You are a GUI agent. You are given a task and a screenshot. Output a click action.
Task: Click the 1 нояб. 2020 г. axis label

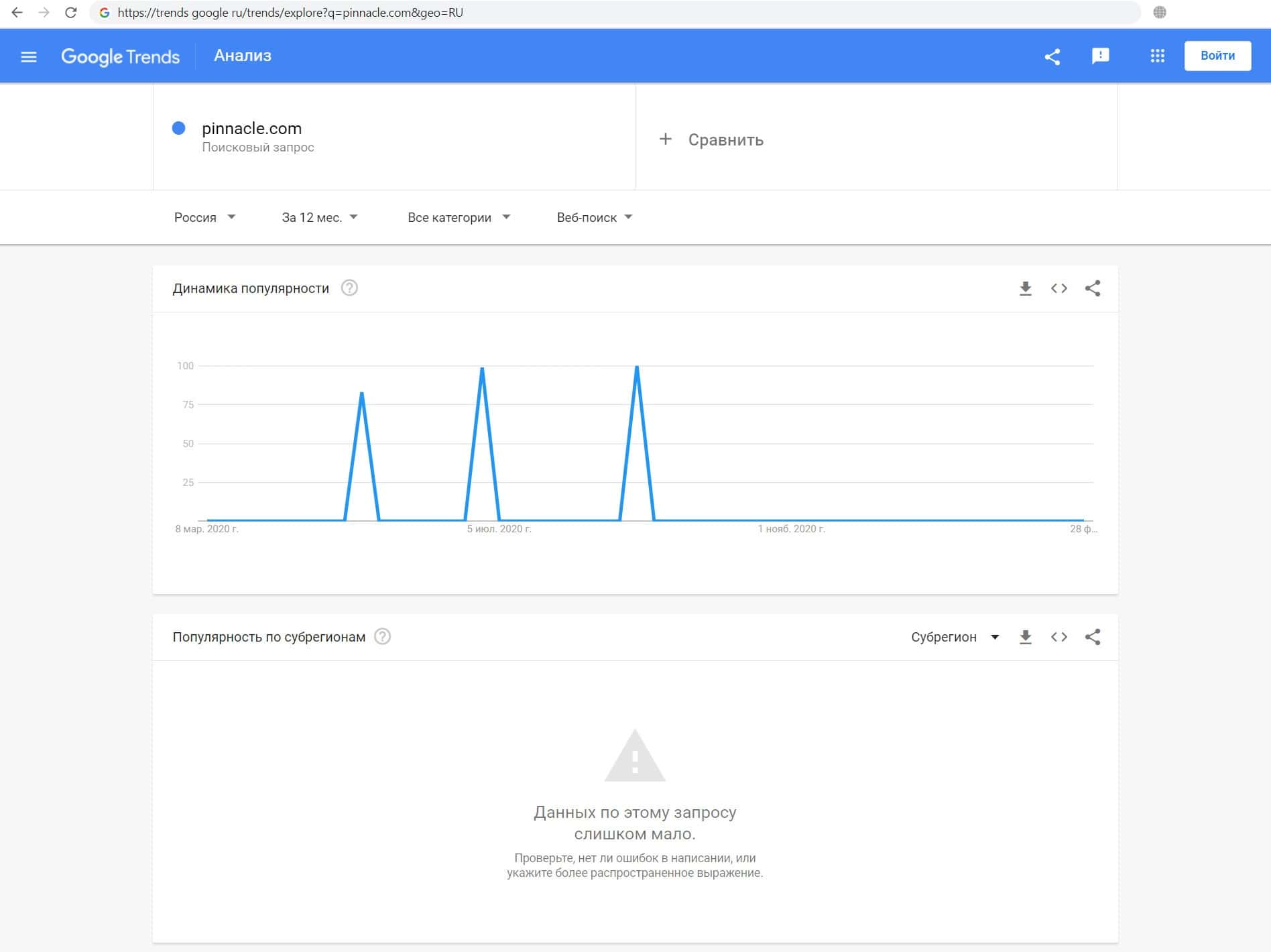coord(792,529)
